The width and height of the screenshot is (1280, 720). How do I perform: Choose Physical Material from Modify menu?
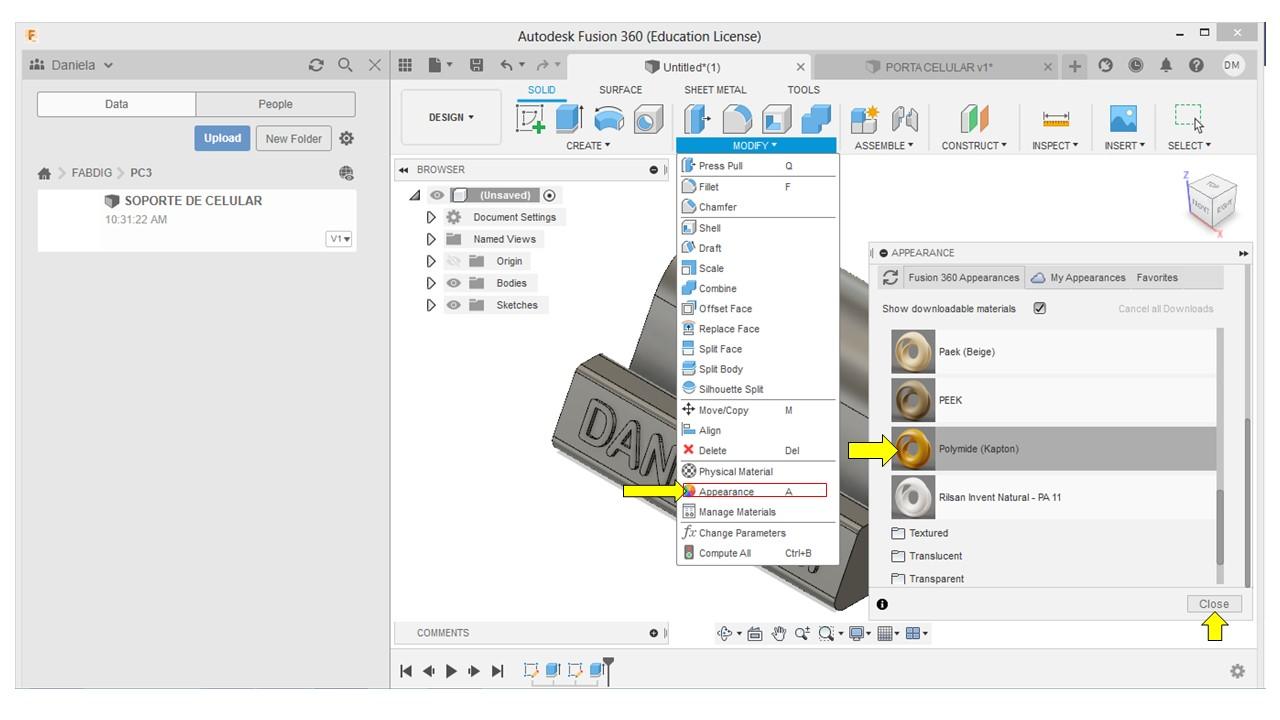point(758,472)
